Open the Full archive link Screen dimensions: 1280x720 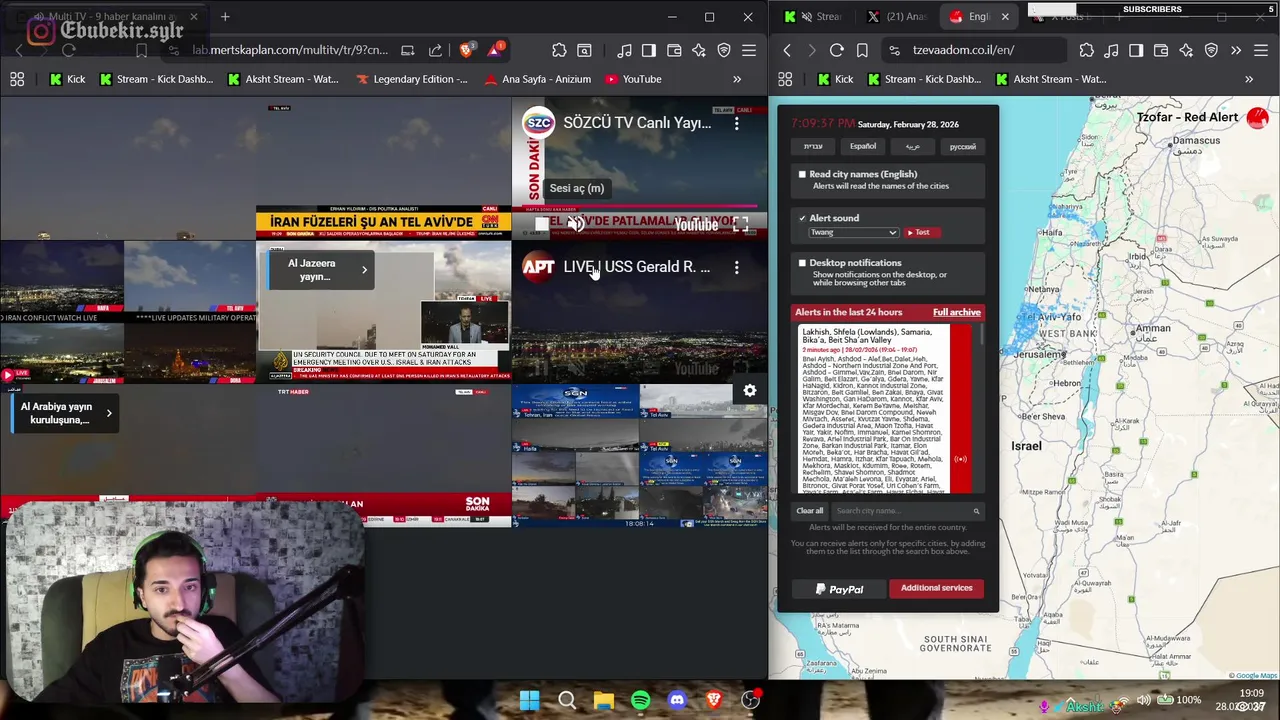point(957,312)
